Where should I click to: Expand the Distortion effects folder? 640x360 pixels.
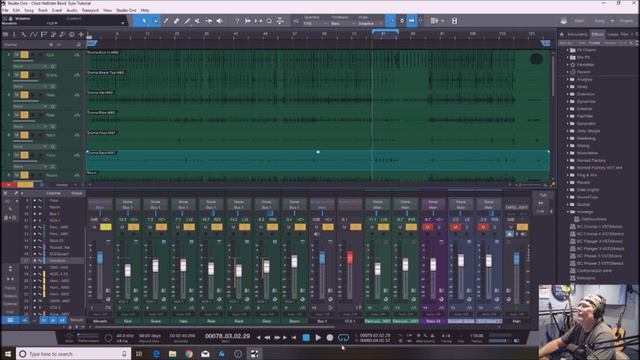(x=568, y=94)
